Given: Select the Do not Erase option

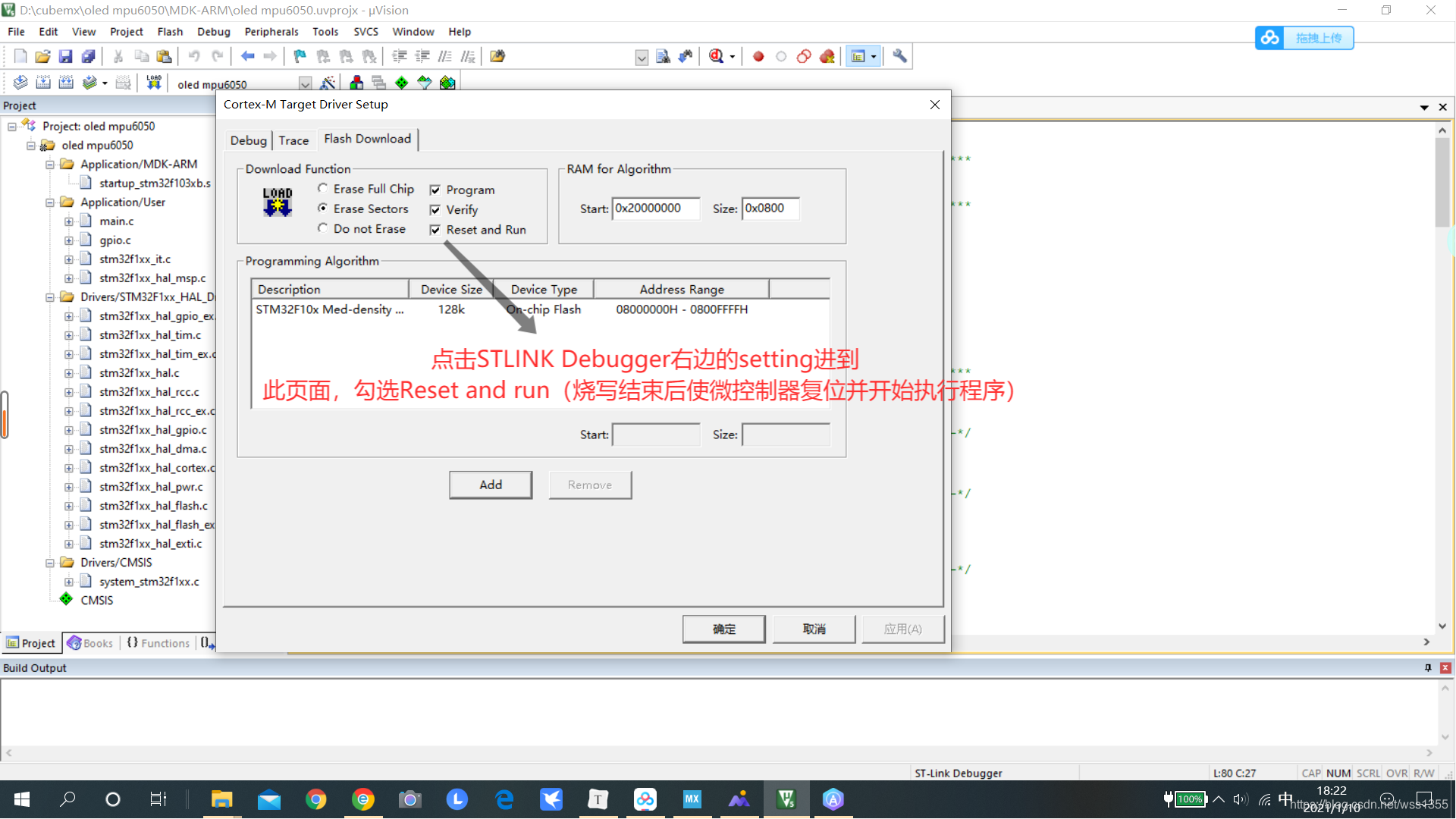Looking at the screenshot, I should coord(323,227).
